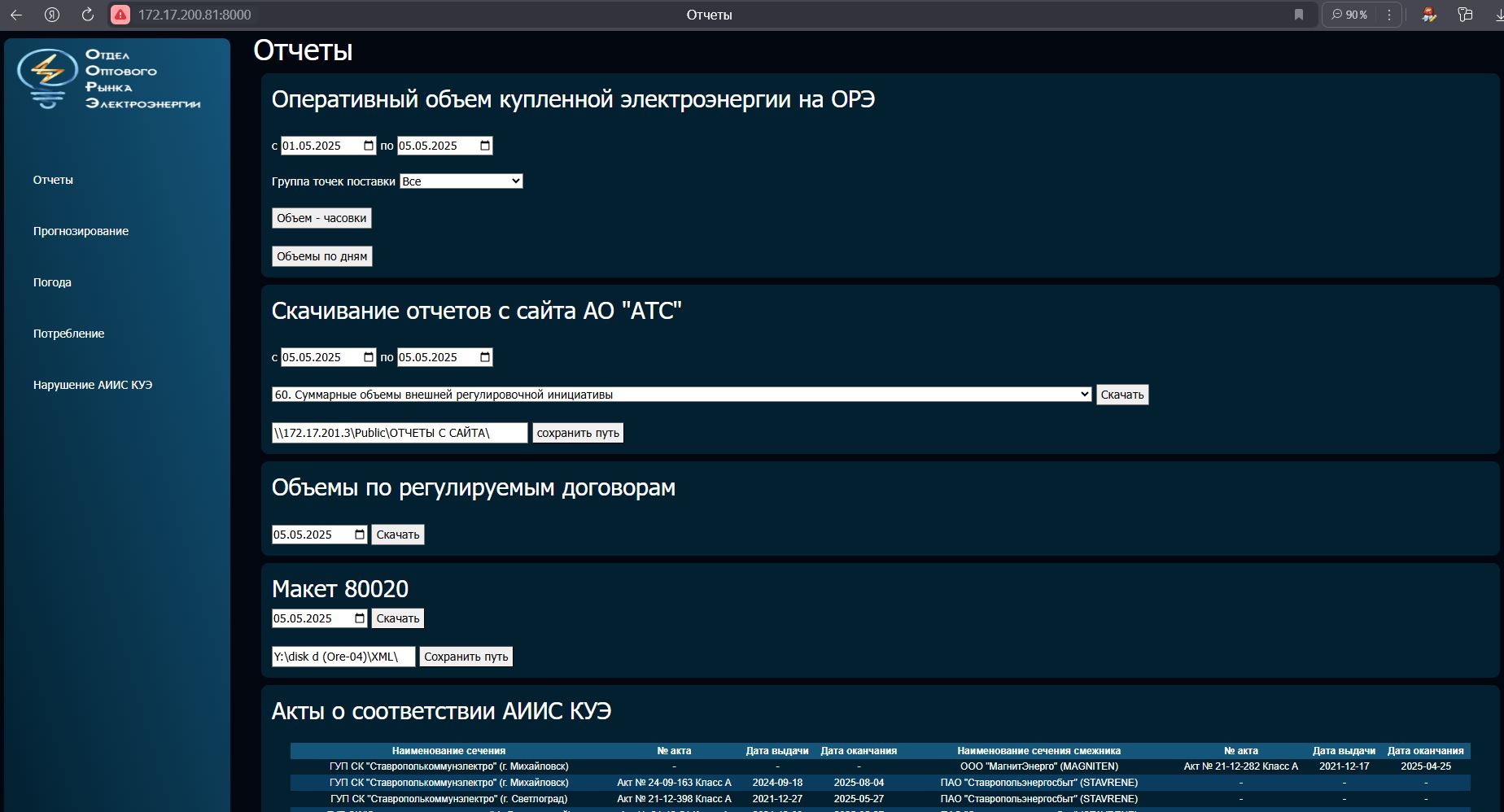Open the Отчеты sidebar menu item
Image resolution: width=1504 pixels, height=812 pixels.
(x=53, y=180)
